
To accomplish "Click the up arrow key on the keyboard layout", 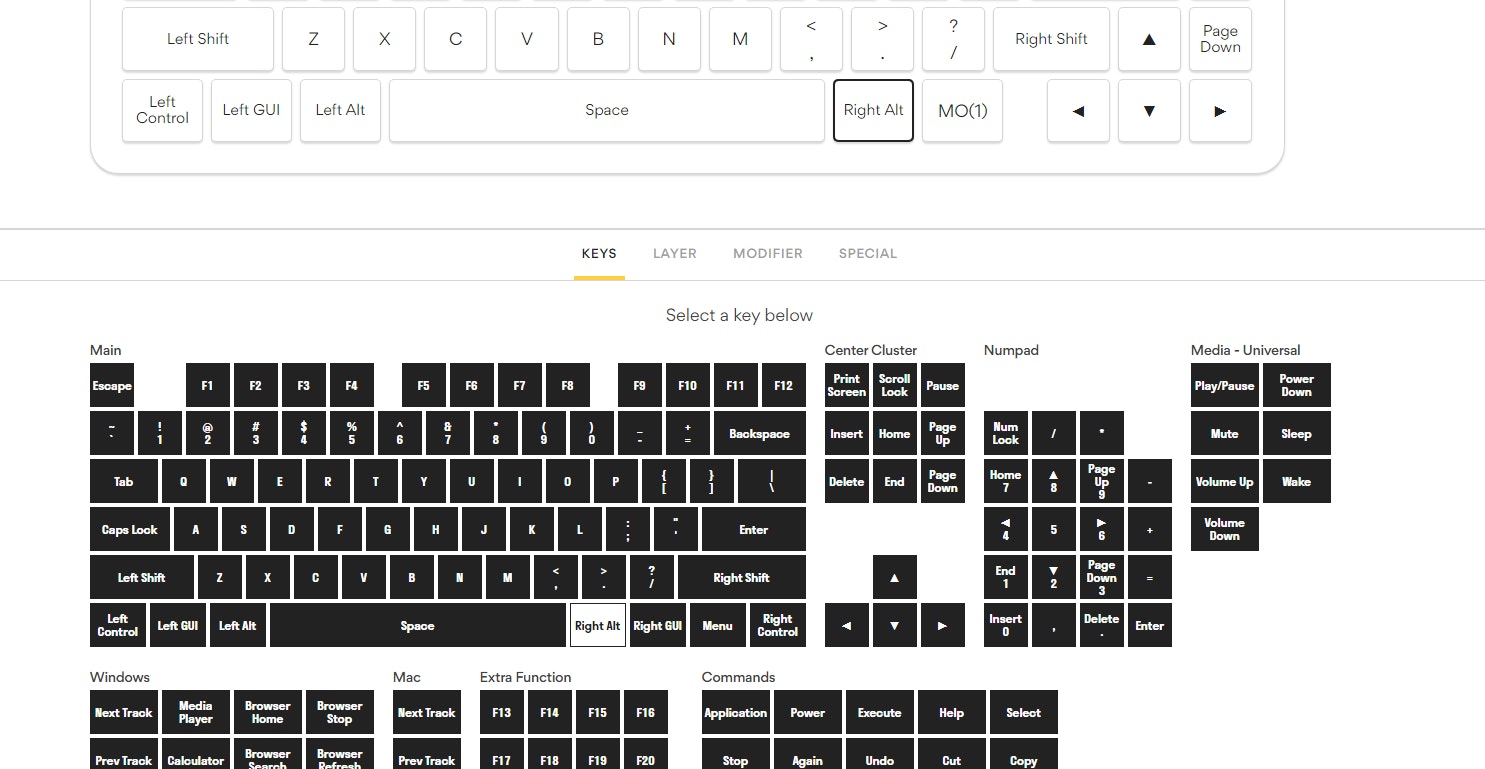I will click(1149, 39).
